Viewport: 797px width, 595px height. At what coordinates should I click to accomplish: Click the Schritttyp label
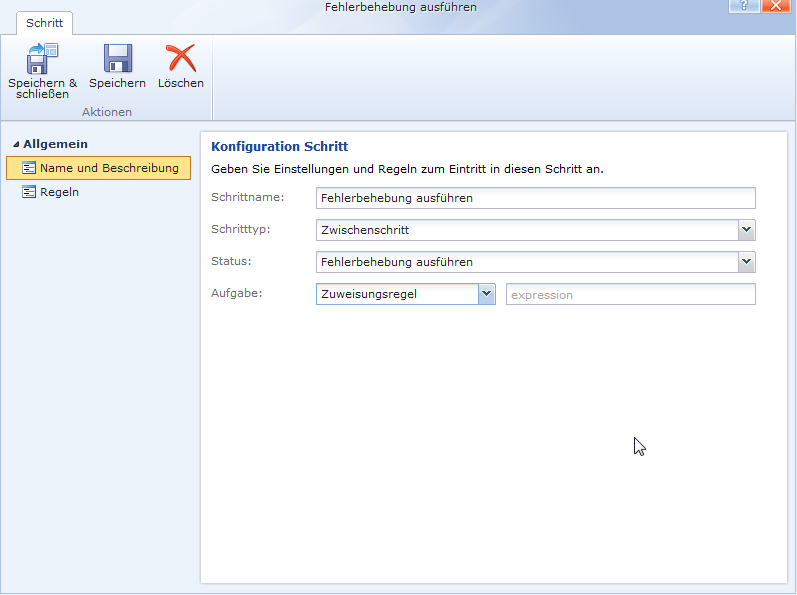241,229
